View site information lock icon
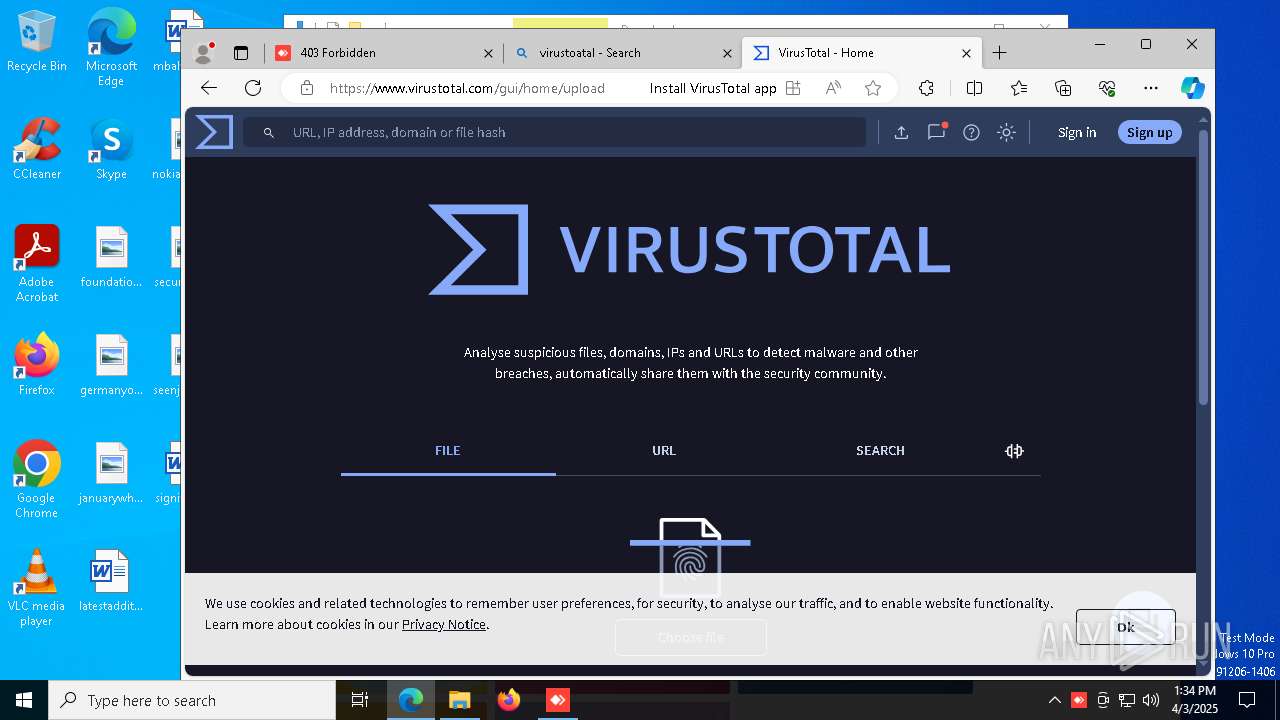Image resolution: width=1280 pixels, height=720 pixels. tap(307, 88)
